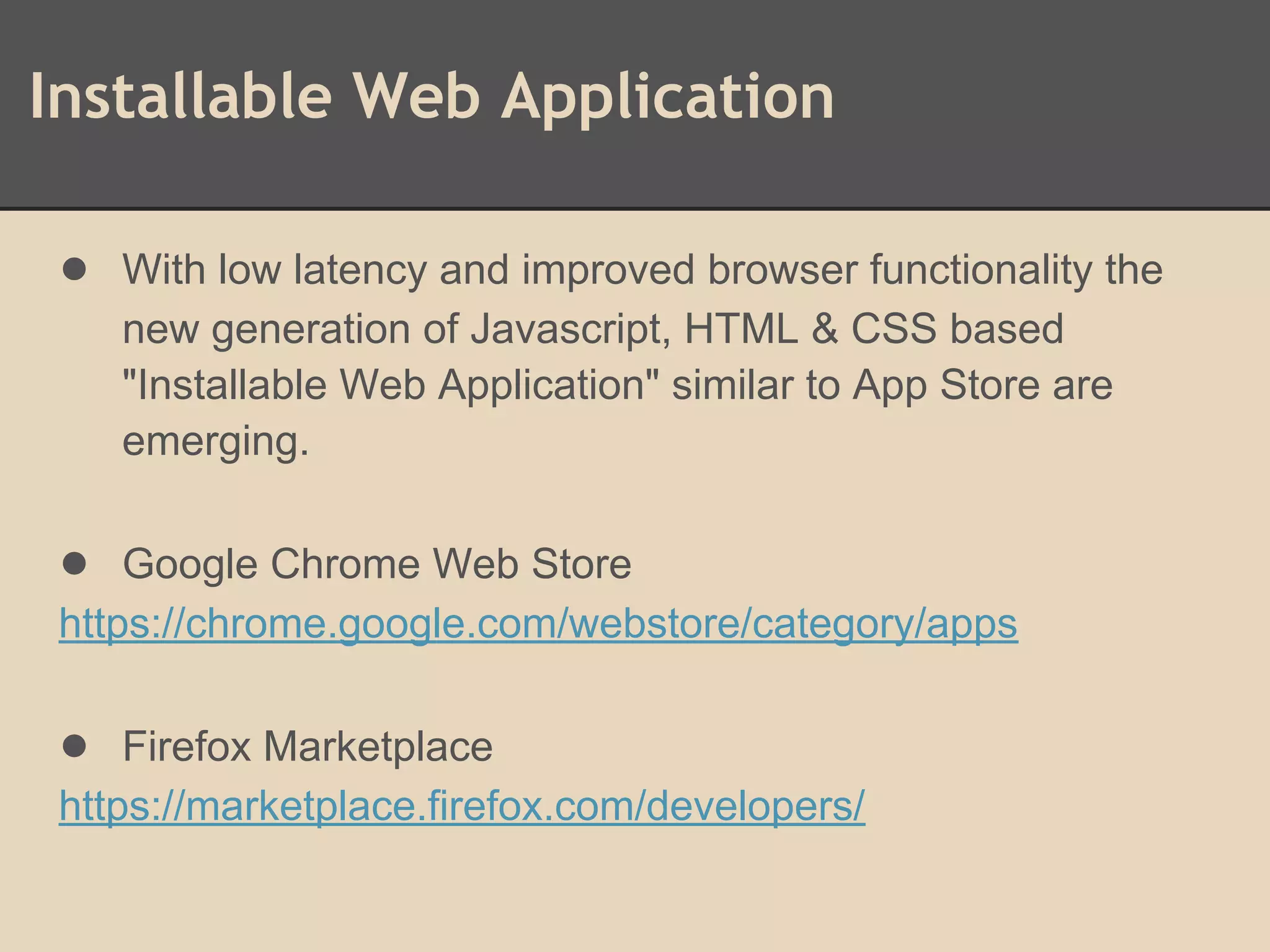Click the words 'browser functionality' in the first line
The image size is (1270, 952).
899,270
